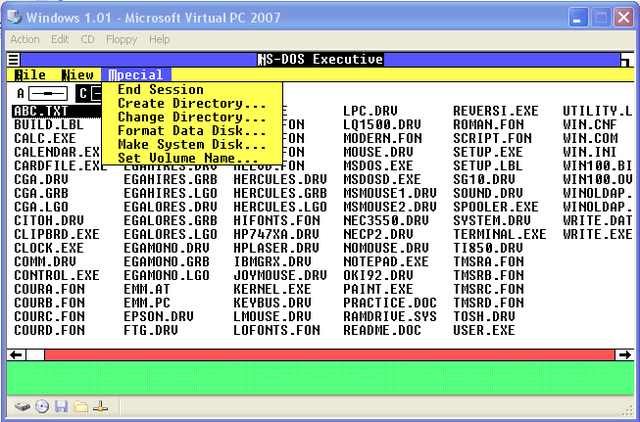The height and width of the screenshot is (422, 640).
Task: Click the hard disk status icon
Action: pos(23,406)
